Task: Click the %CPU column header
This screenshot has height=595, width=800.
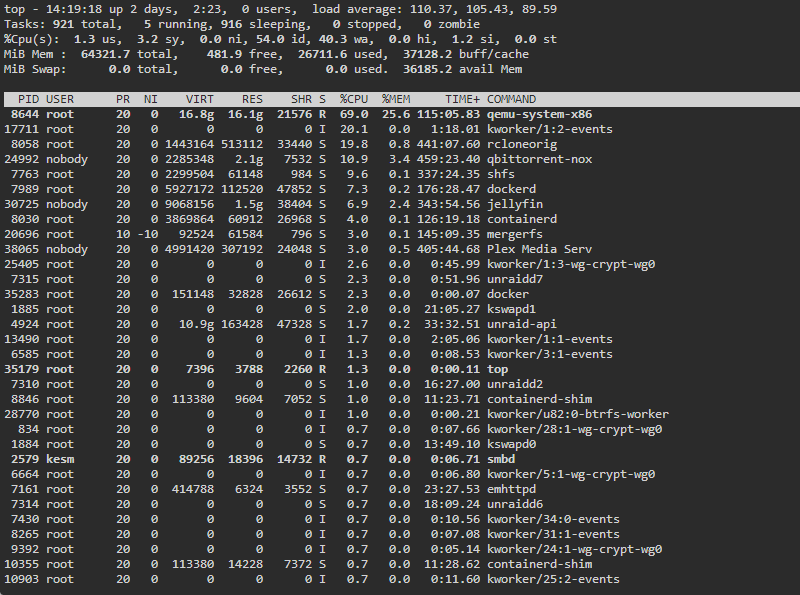Action: (x=354, y=99)
